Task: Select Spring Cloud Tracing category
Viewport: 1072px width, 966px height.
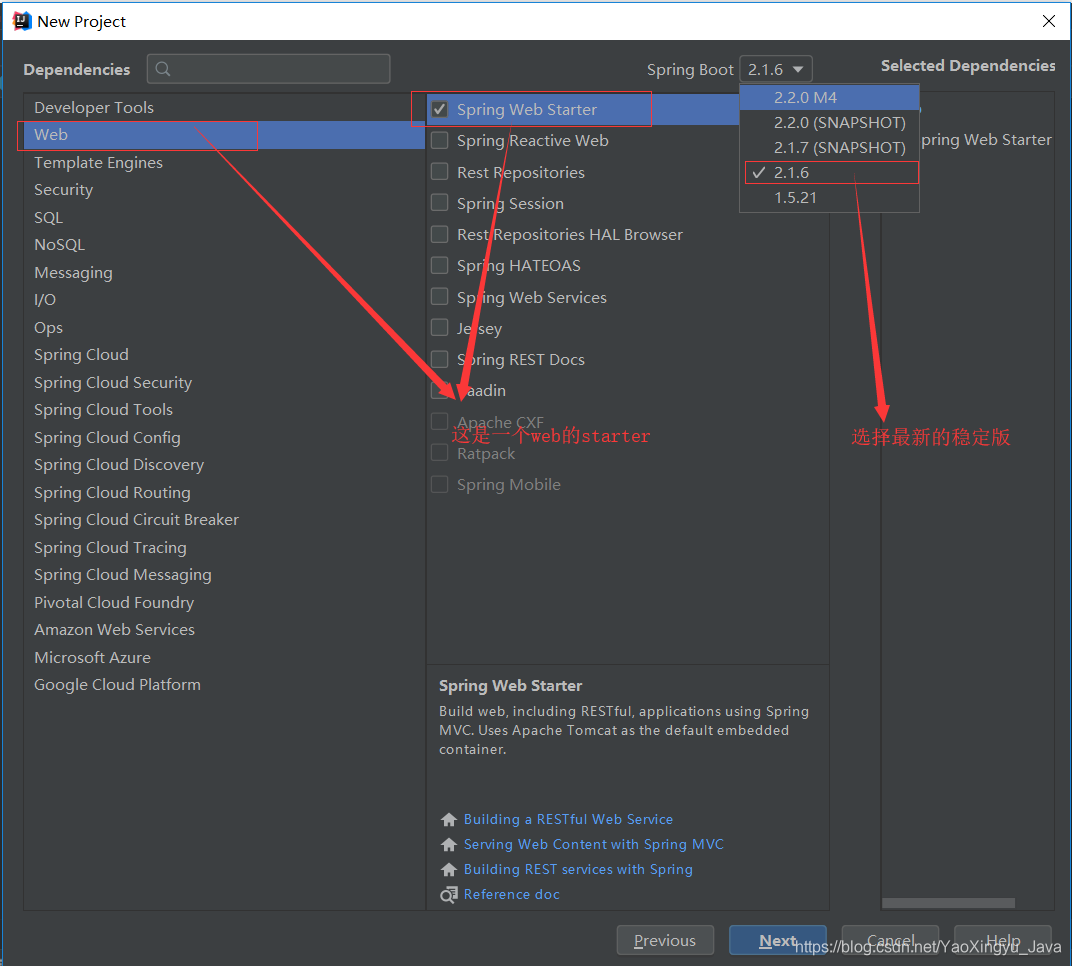Action: click(224, 548)
